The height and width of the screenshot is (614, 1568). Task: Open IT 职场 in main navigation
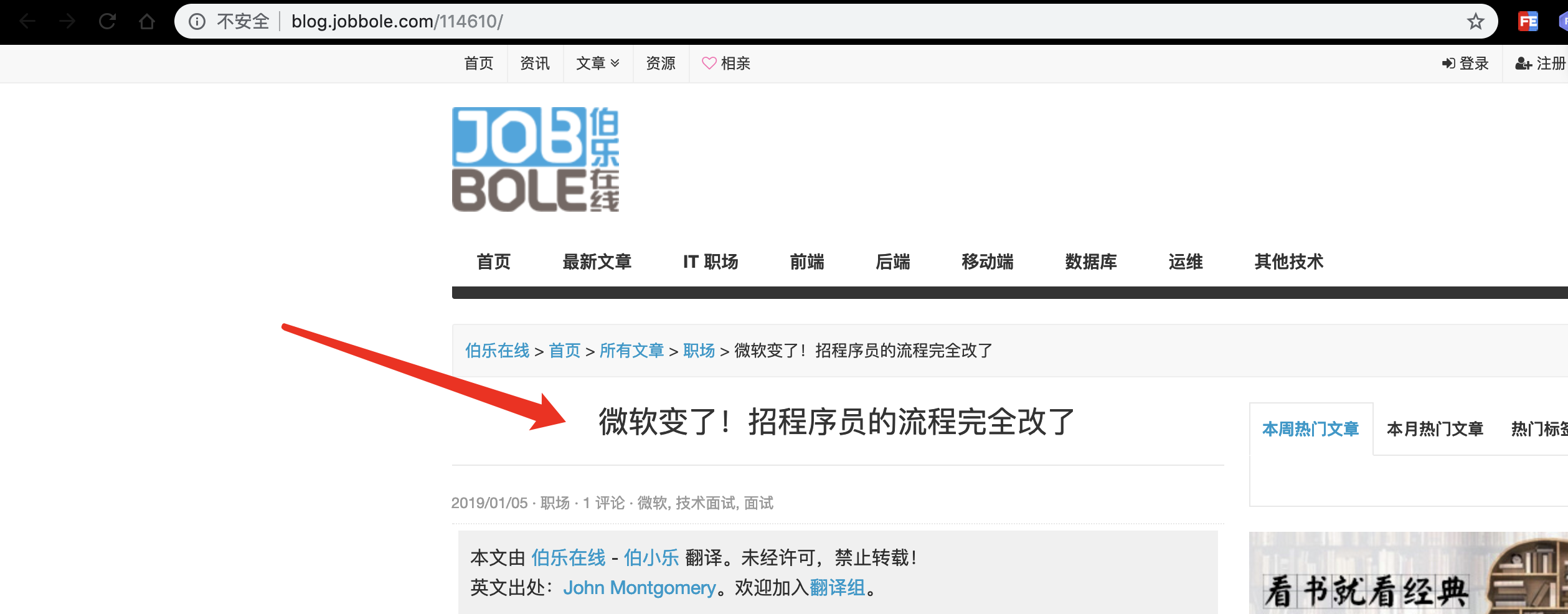711,262
